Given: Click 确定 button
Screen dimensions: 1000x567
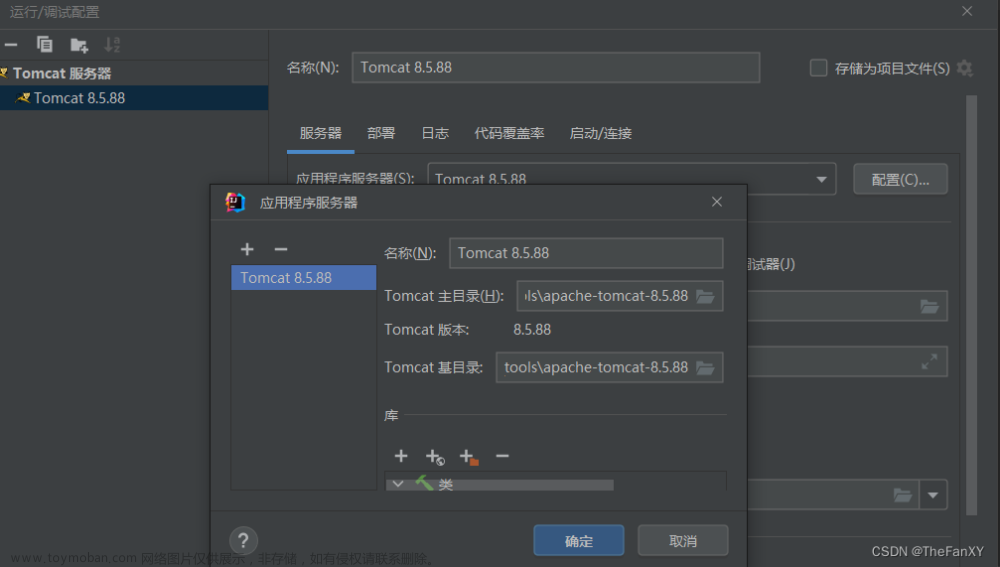Looking at the screenshot, I should point(578,541).
